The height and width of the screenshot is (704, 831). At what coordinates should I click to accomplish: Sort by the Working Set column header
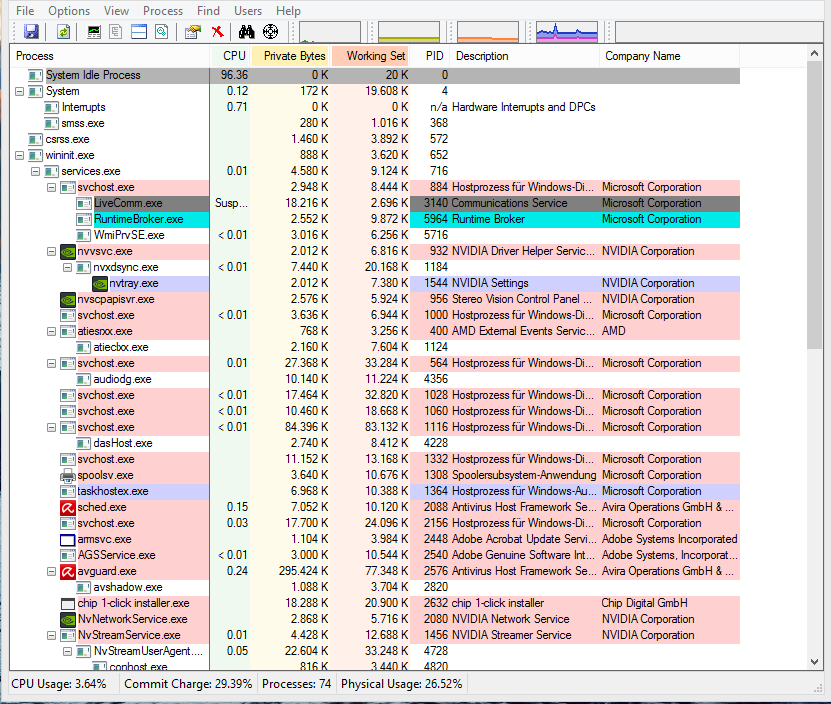[x=370, y=56]
